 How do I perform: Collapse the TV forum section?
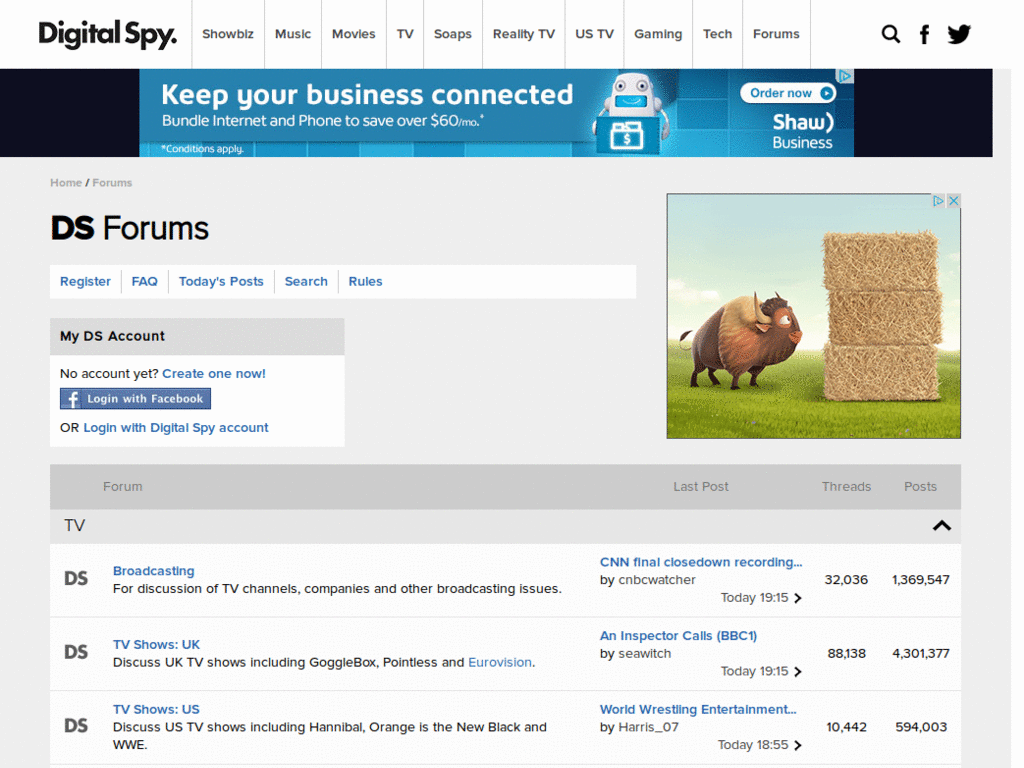(x=942, y=526)
